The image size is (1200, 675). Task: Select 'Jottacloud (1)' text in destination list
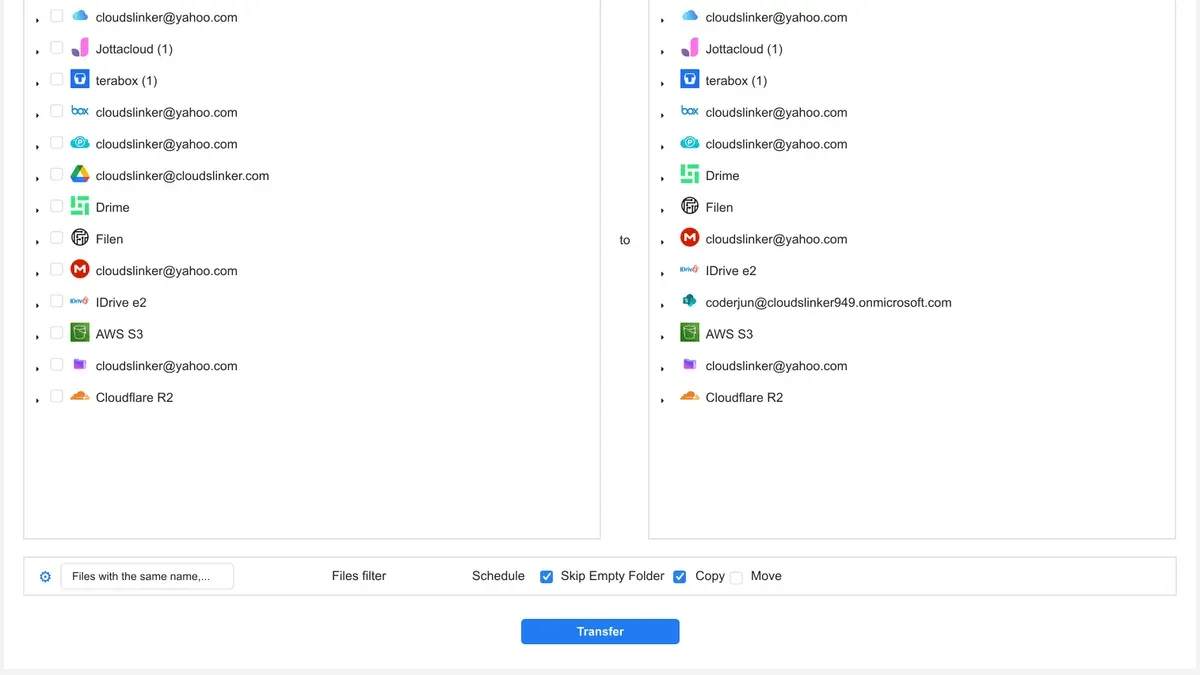(x=744, y=49)
